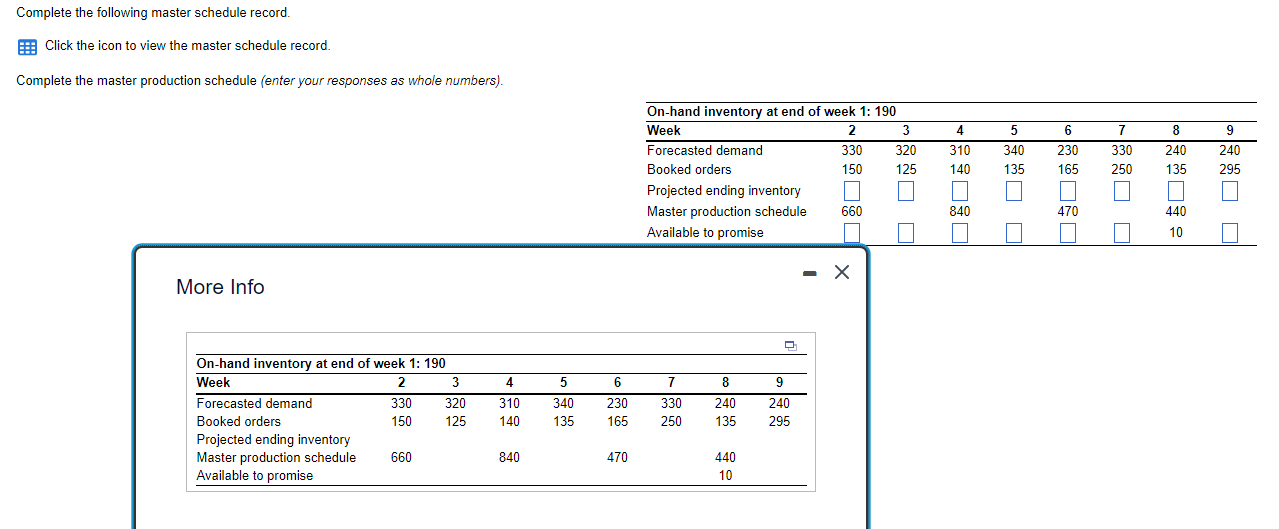
Task: Click MPS value 840 in main table
Action: click(960, 212)
